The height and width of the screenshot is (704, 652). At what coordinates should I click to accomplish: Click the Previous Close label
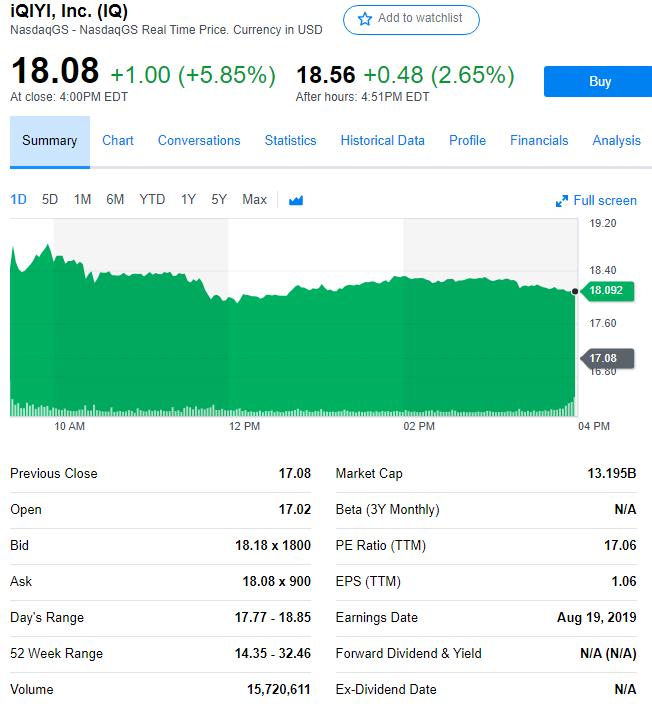(x=54, y=474)
